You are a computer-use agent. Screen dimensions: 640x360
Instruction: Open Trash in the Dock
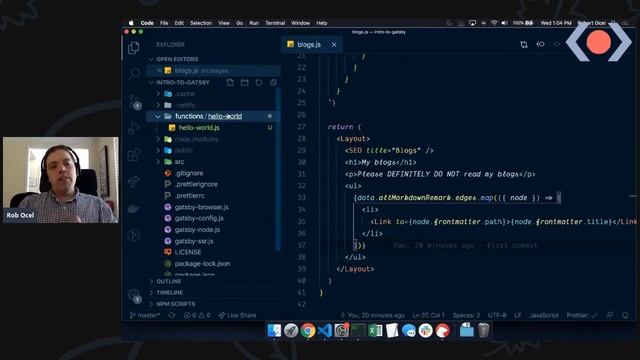point(483,330)
